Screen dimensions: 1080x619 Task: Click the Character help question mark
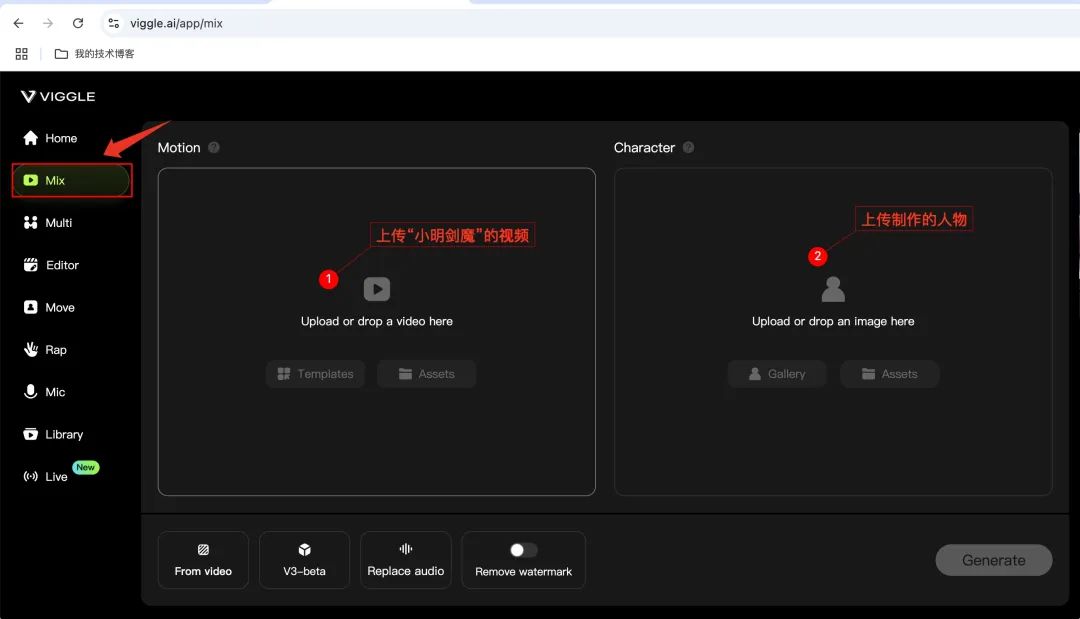688,147
